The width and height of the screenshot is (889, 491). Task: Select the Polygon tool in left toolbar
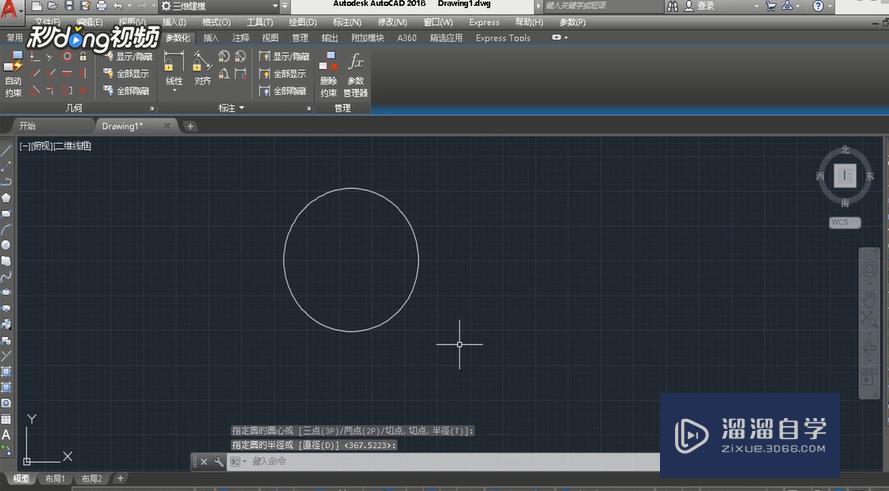point(6,197)
